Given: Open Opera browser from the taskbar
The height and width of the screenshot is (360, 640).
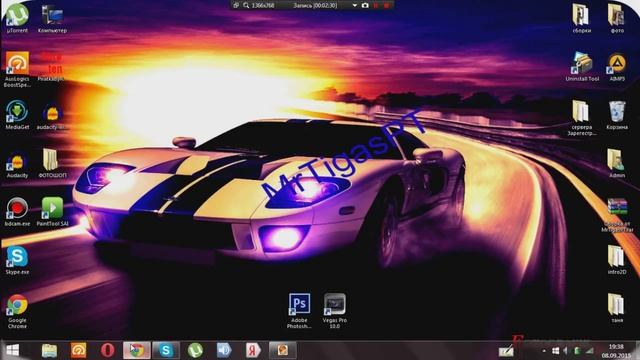Looking at the screenshot, I should click(107, 350).
